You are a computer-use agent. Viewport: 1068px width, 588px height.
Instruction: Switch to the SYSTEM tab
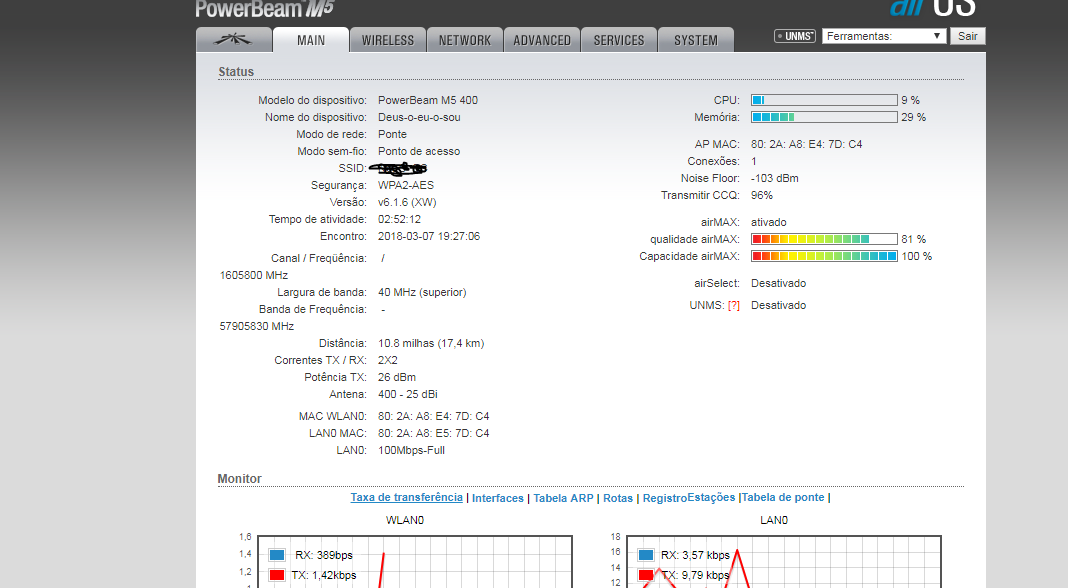click(695, 40)
